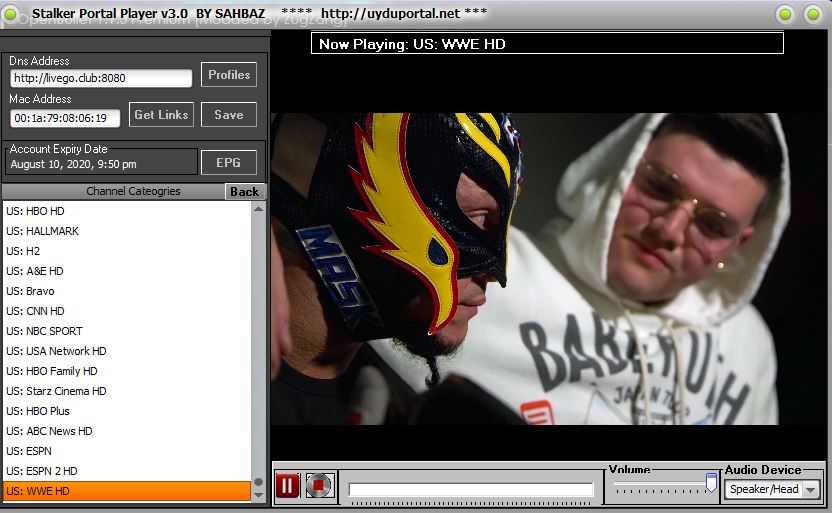Image resolution: width=832 pixels, height=513 pixels.
Task: Click the Mac Address input field
Action: tap(66, 118)
